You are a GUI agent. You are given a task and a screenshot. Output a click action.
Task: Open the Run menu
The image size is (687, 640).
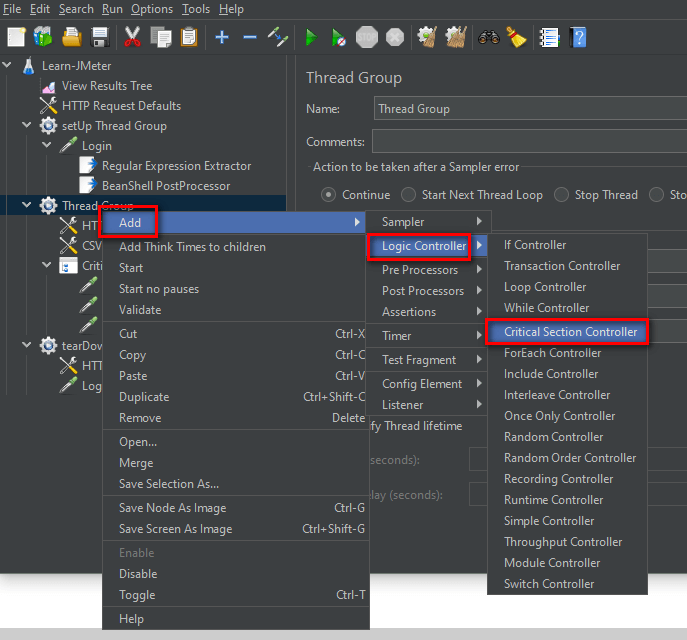[x=112, y=9]
